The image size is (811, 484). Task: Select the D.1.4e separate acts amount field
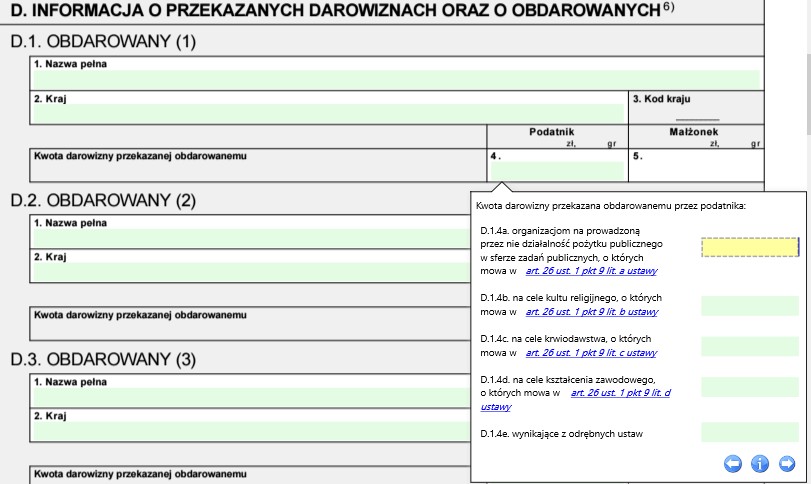749,433
